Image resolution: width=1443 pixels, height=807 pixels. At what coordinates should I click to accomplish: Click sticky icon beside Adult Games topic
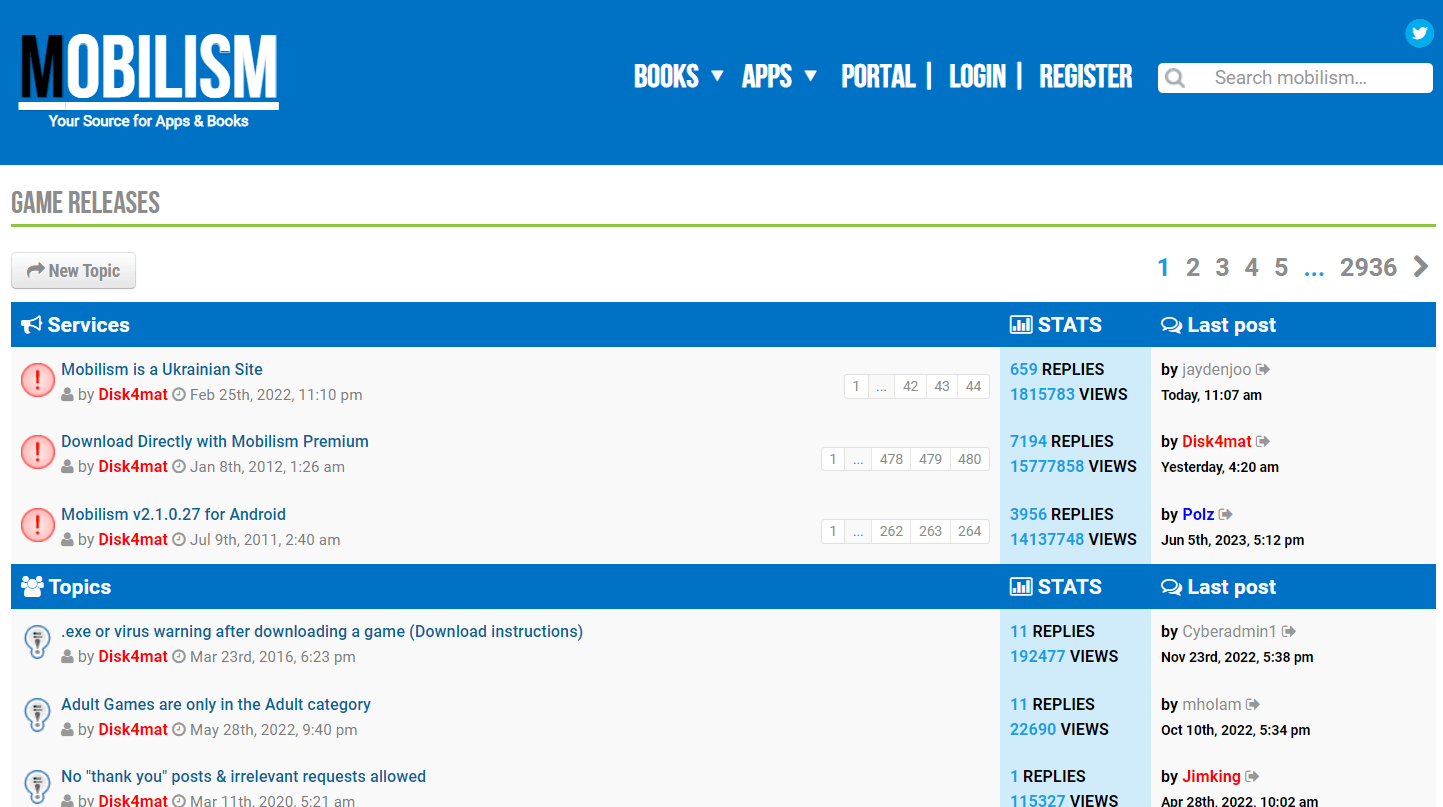click(x=37, y=716)
